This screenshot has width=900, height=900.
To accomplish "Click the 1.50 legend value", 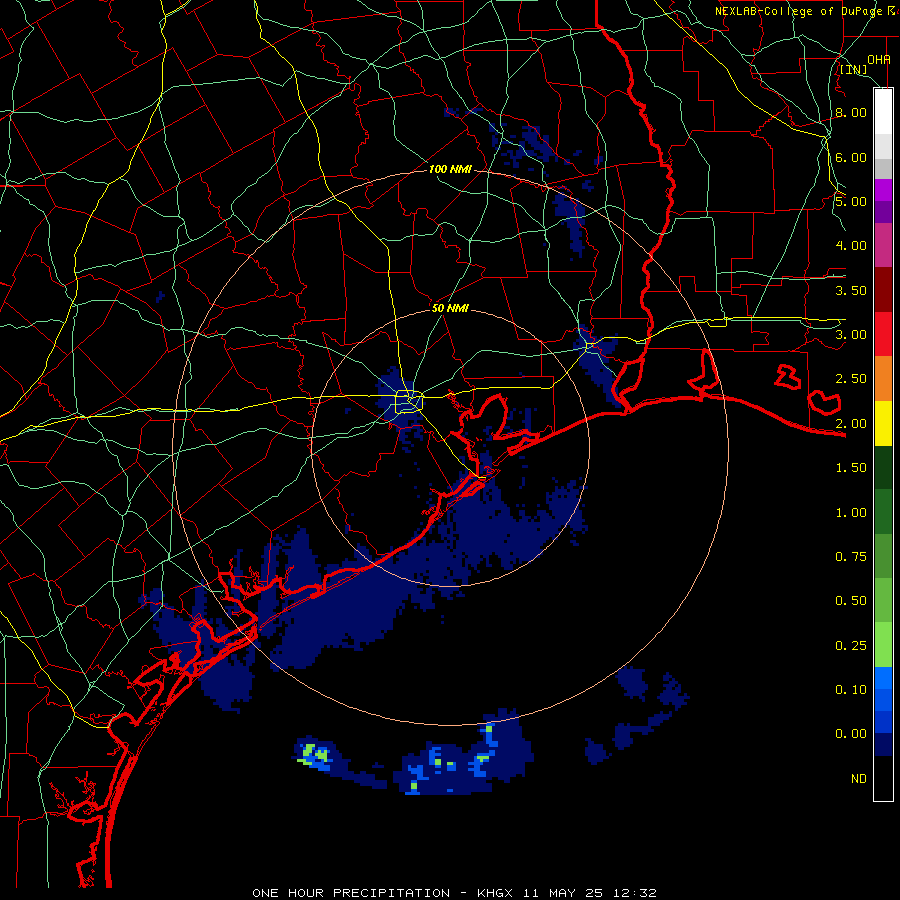I will (851, 468).
